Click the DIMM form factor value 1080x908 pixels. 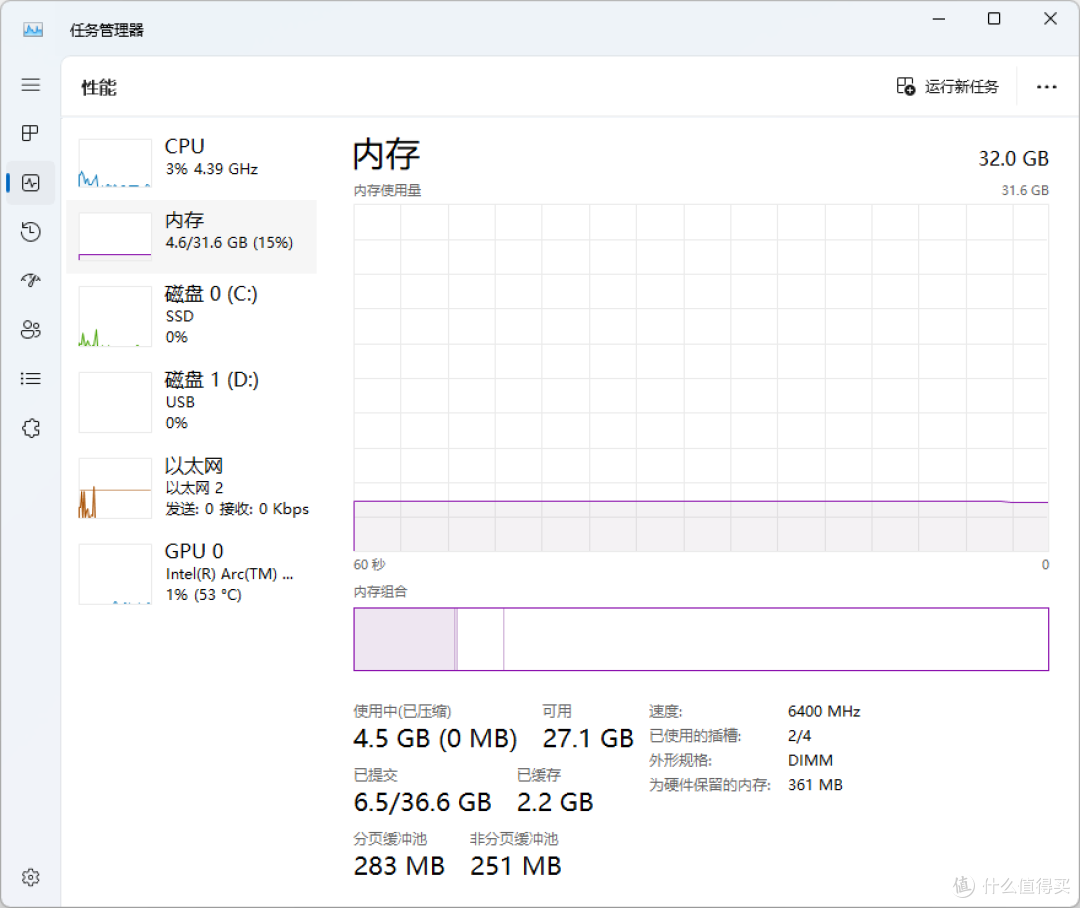click(810, 761)
